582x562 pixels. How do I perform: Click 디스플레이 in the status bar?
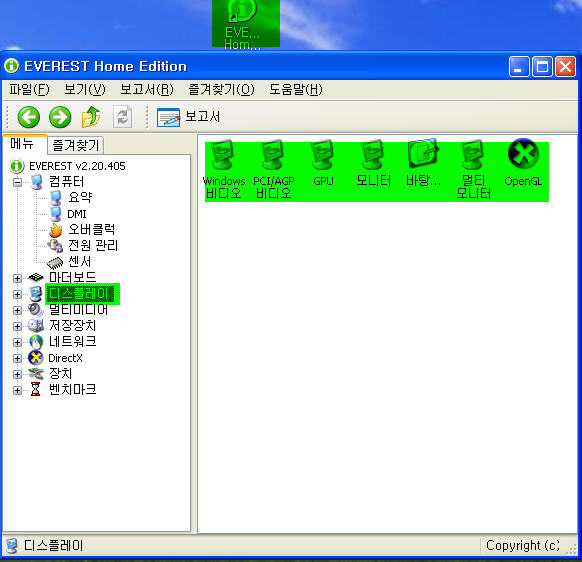pyautogui.click(x=53, y=545)
